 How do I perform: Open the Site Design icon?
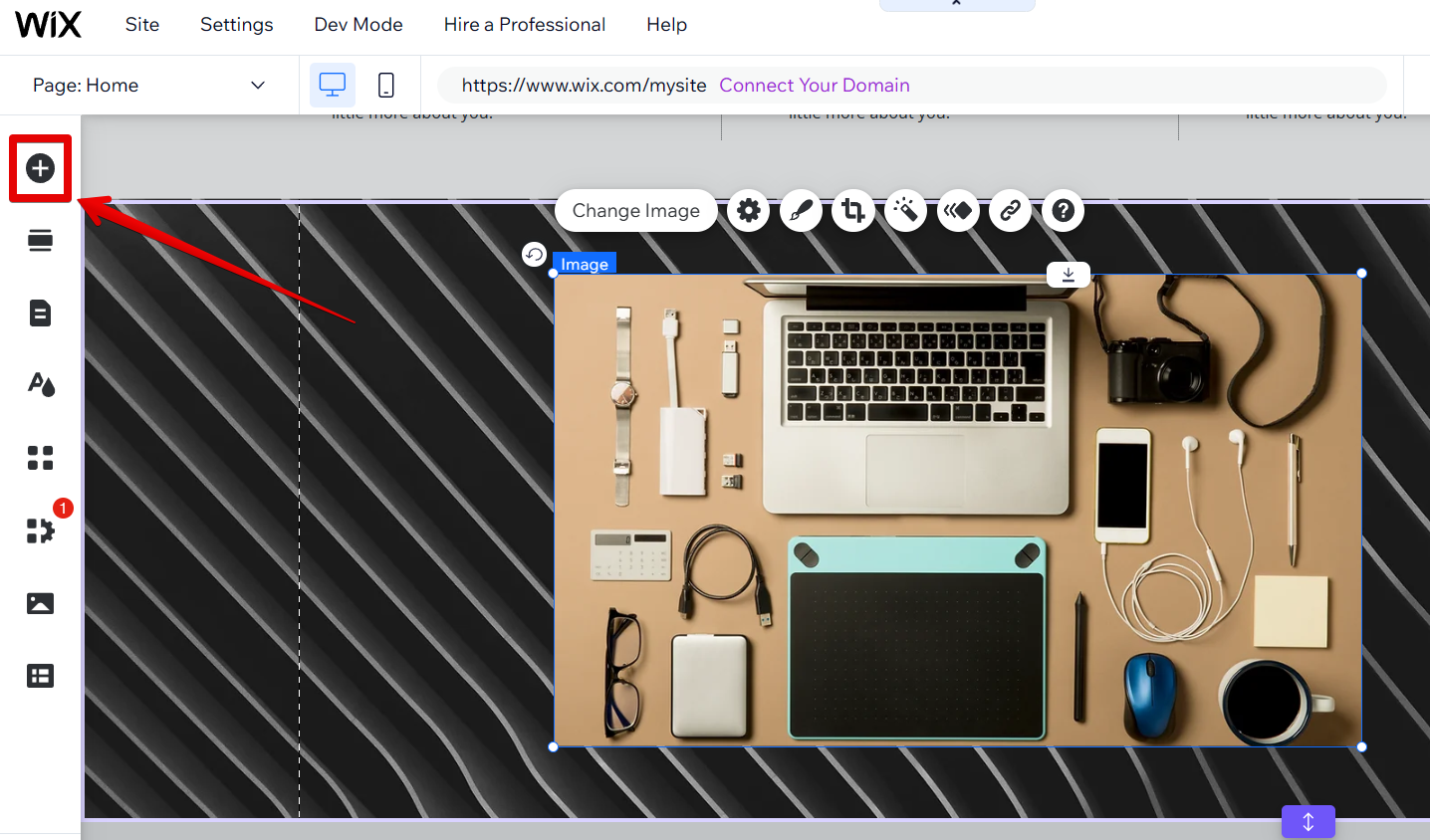(40, 385)
